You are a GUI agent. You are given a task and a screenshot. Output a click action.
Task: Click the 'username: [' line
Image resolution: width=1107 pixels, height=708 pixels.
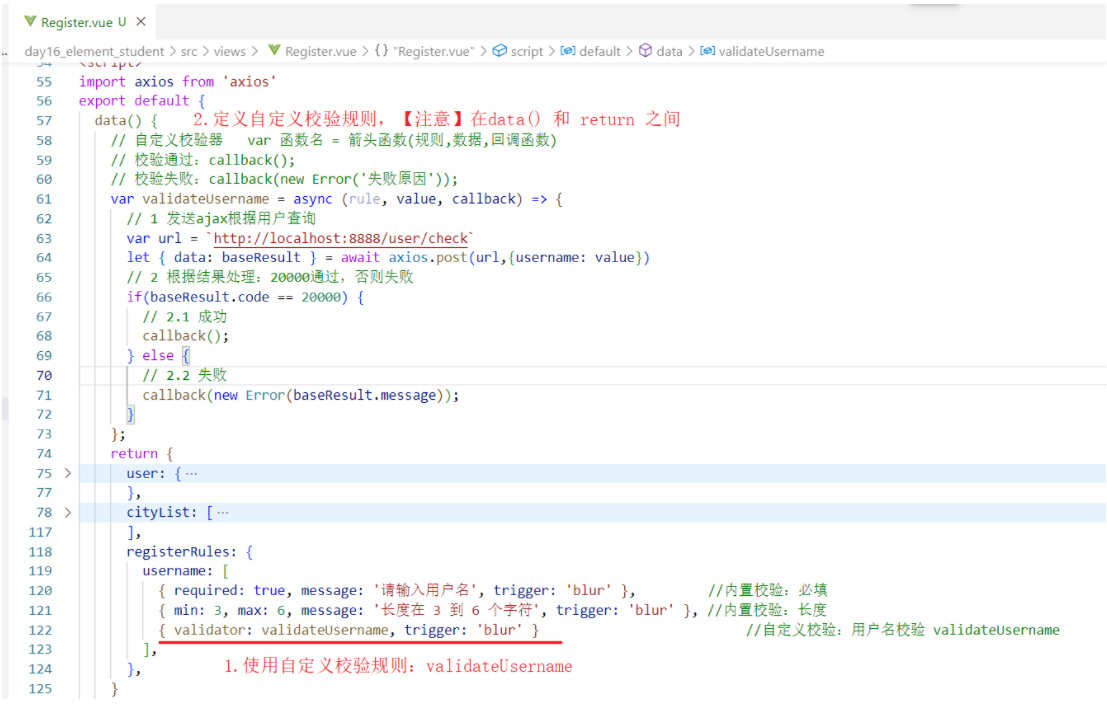(x=186, y=571)
